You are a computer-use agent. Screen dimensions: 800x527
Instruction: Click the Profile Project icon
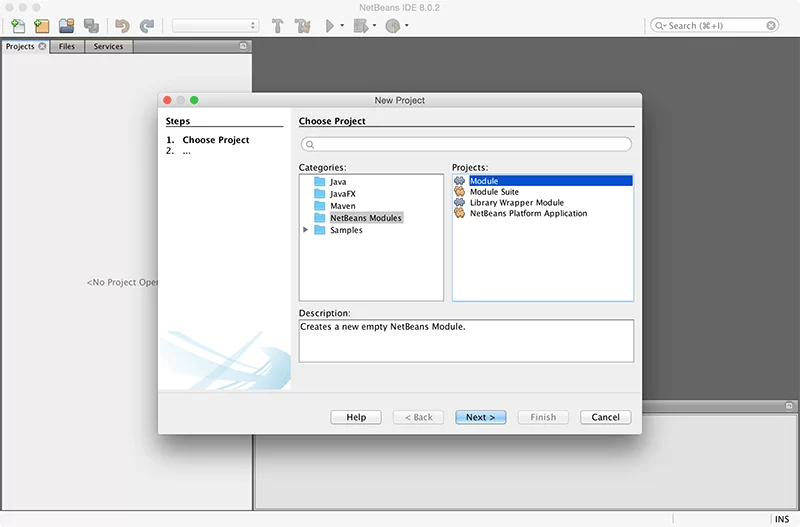pos(392,26)
